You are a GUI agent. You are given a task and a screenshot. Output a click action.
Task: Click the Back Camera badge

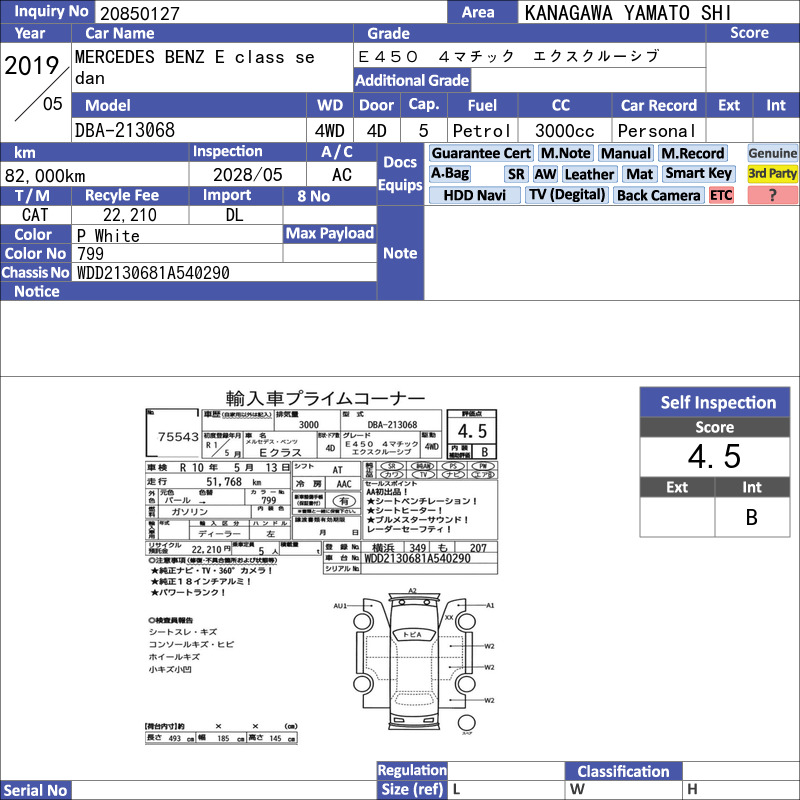tap(658, 195)
